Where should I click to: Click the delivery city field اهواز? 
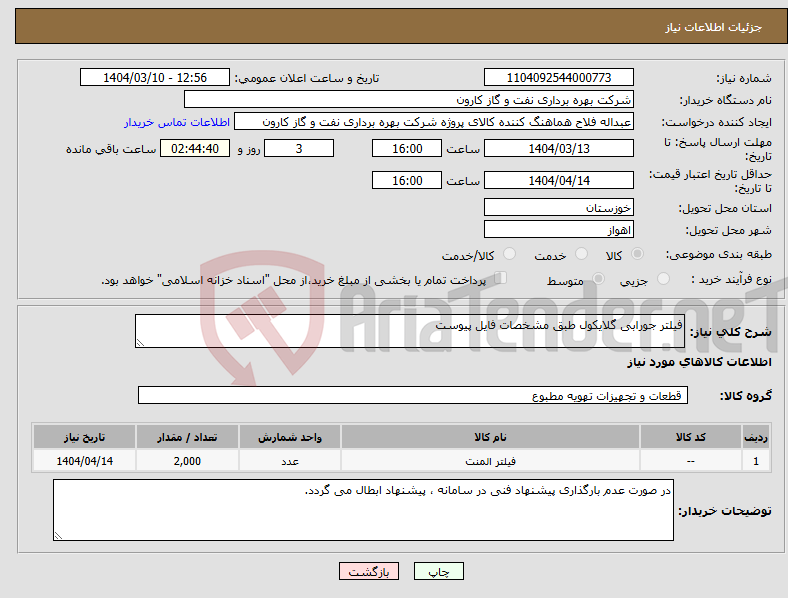click(x=559, y=230)
